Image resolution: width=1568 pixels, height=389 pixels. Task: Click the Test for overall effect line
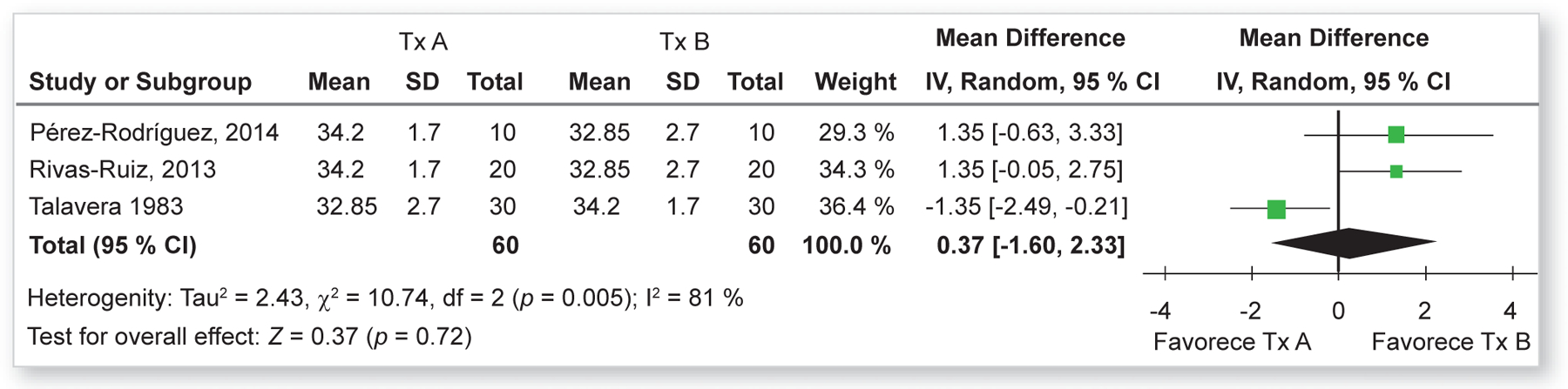pos(249,336)
